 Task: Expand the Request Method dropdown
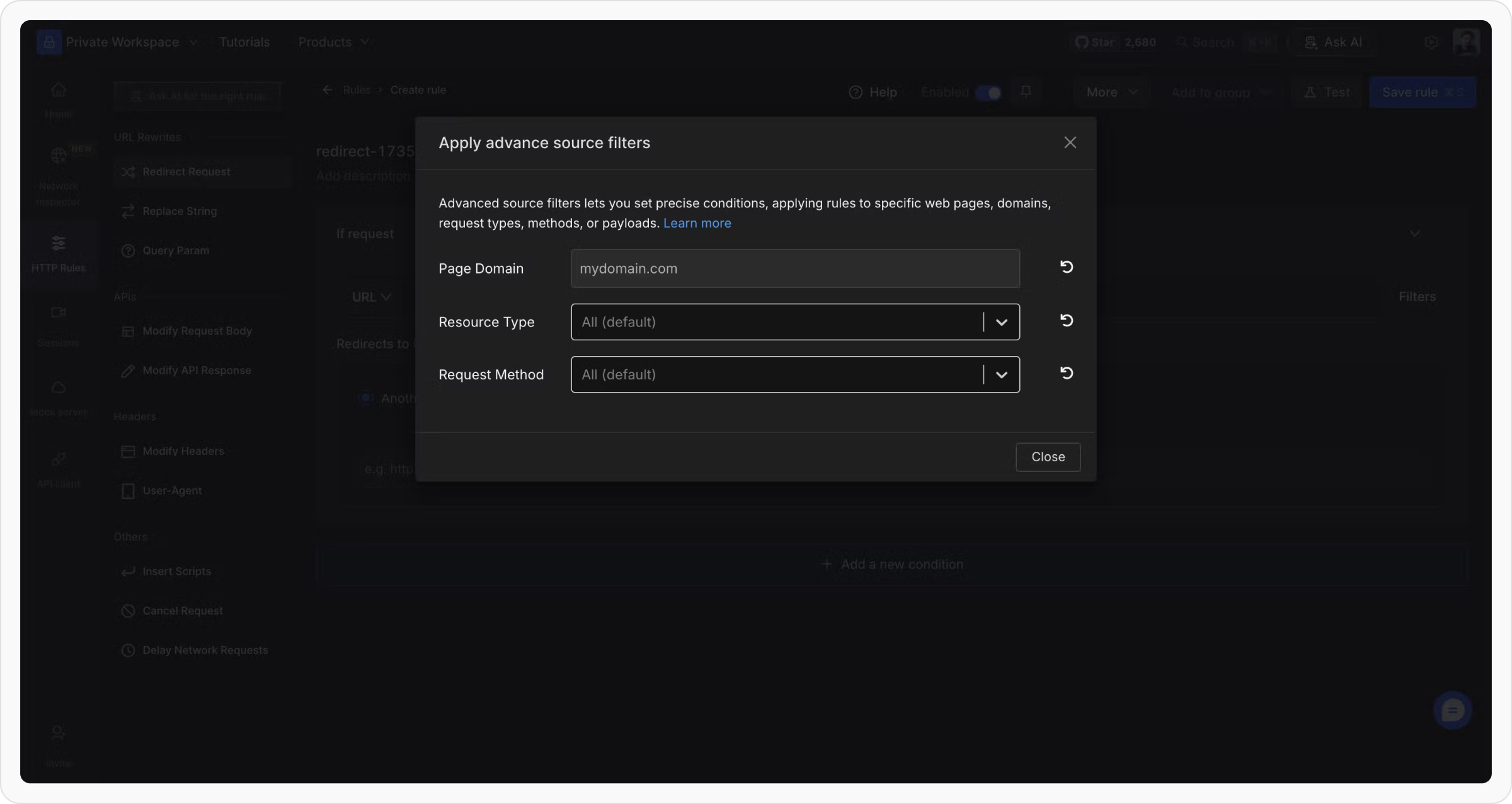point(1001,375)
